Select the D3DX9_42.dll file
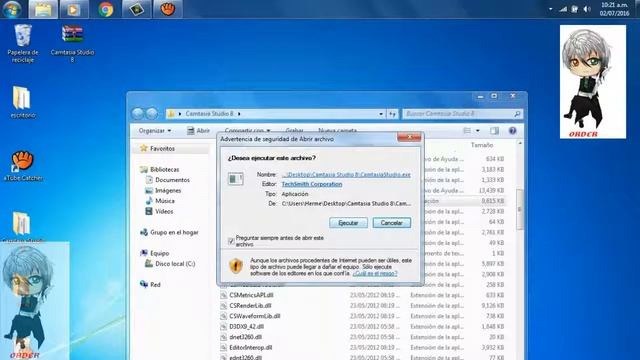Viewport: 640px width, 360px height. coord(246,327)
